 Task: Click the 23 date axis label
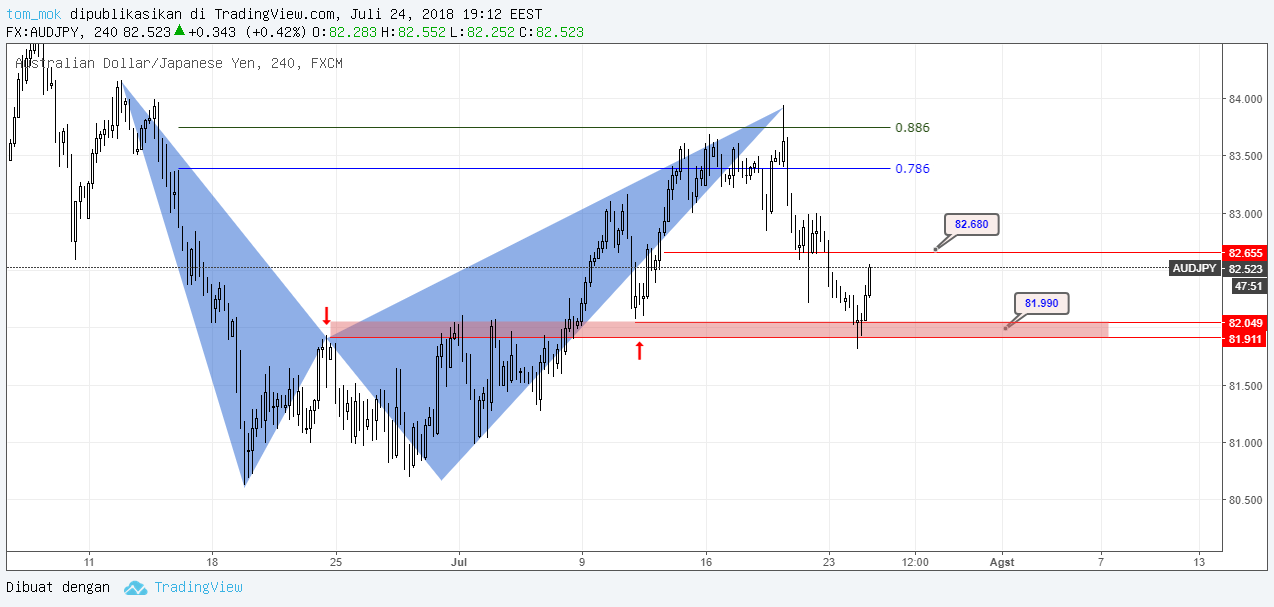[828, 562]
